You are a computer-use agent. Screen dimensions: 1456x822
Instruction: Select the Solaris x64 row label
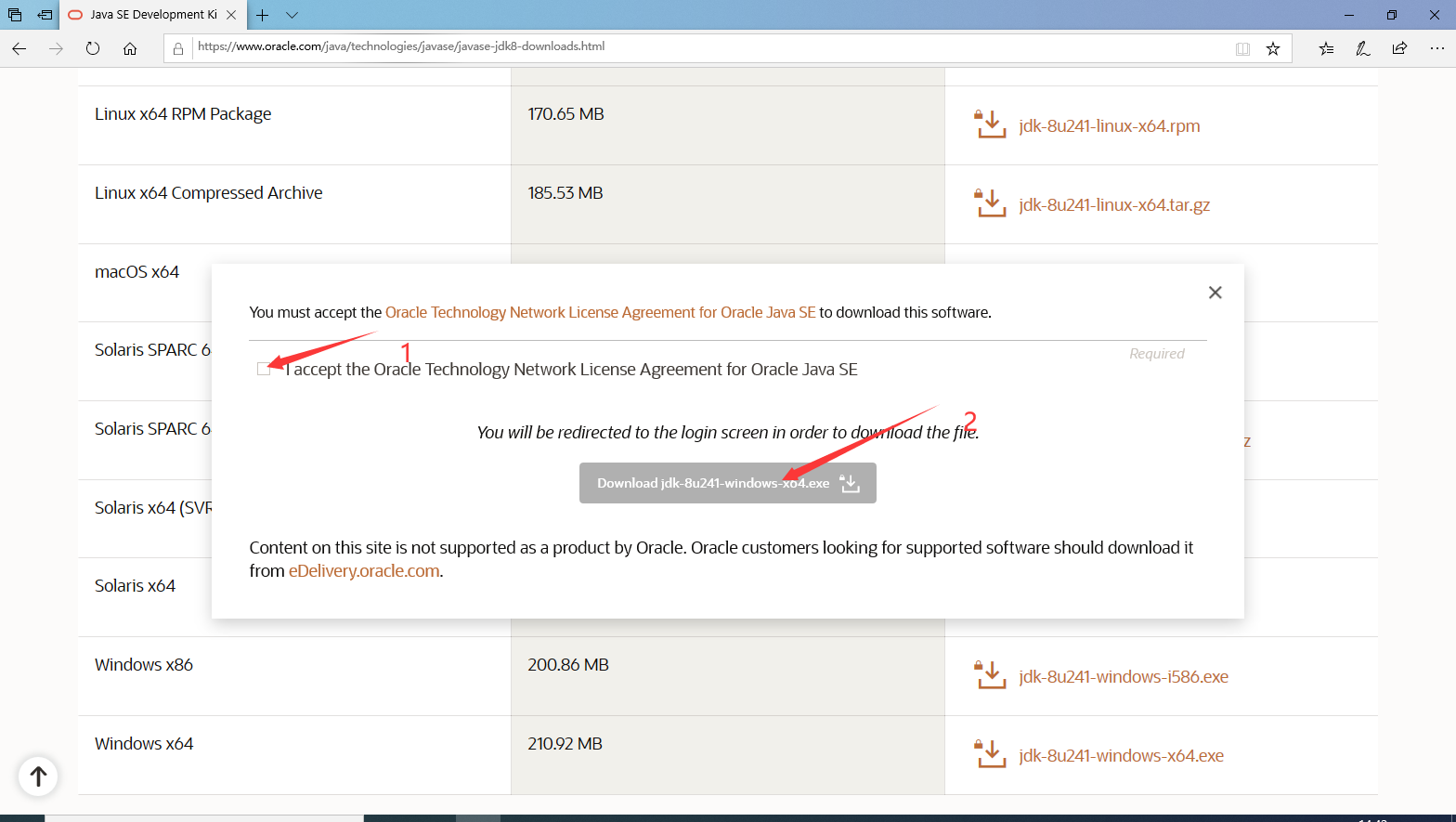click(x=135, y=586)
